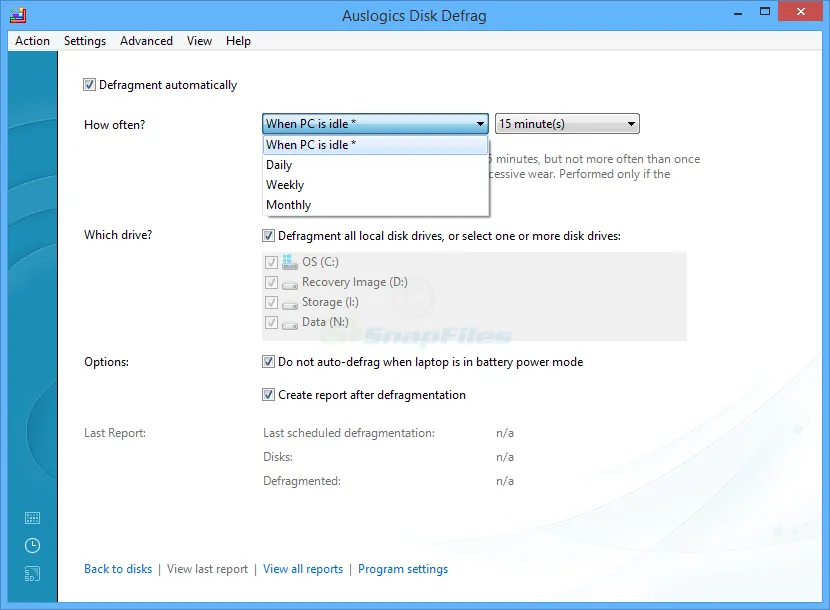Open the Advanced menu
Screen dimensions: 830x610
pyautogui.click(x=146, y=41)
